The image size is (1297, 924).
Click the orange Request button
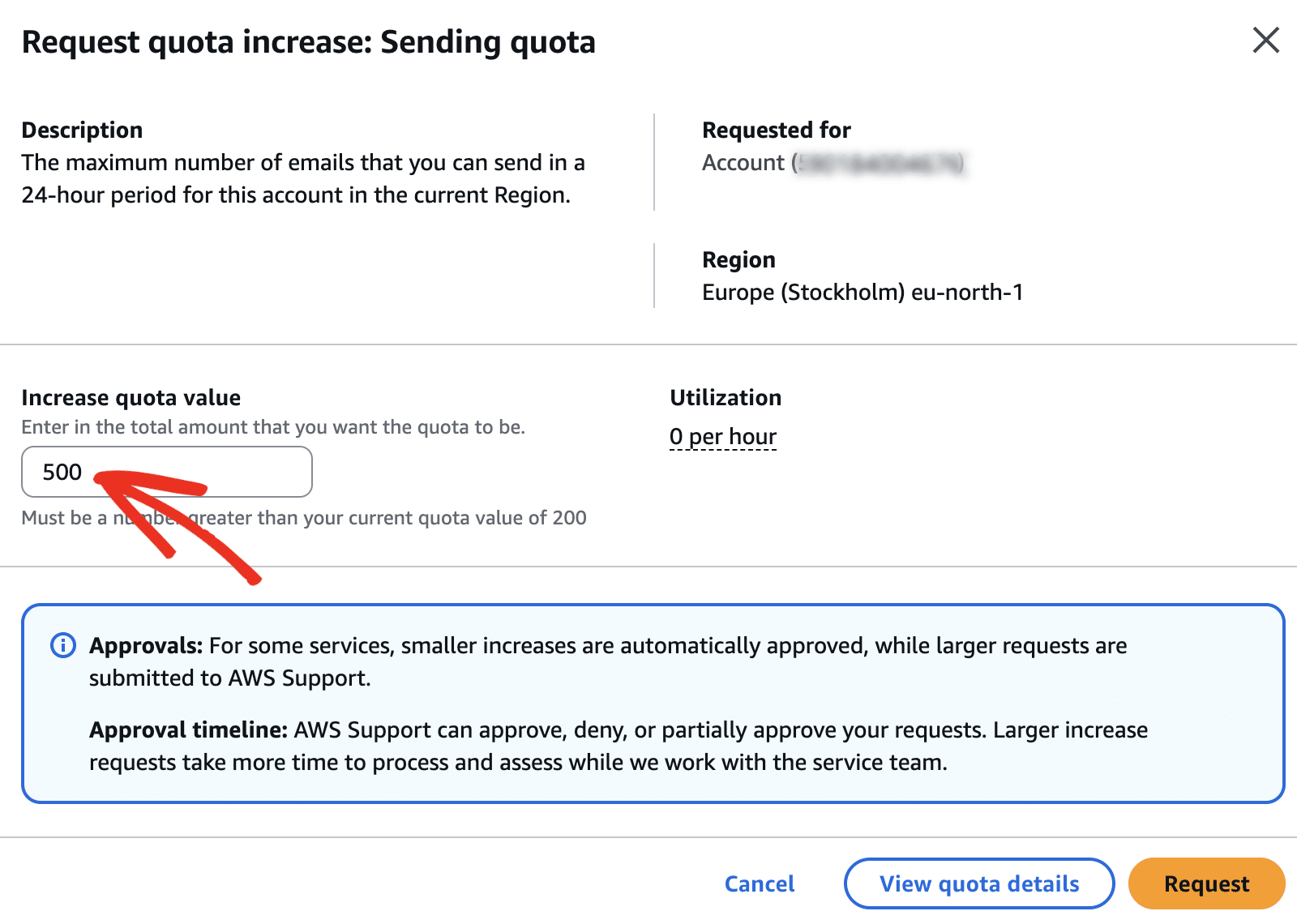coord(1206,883)
